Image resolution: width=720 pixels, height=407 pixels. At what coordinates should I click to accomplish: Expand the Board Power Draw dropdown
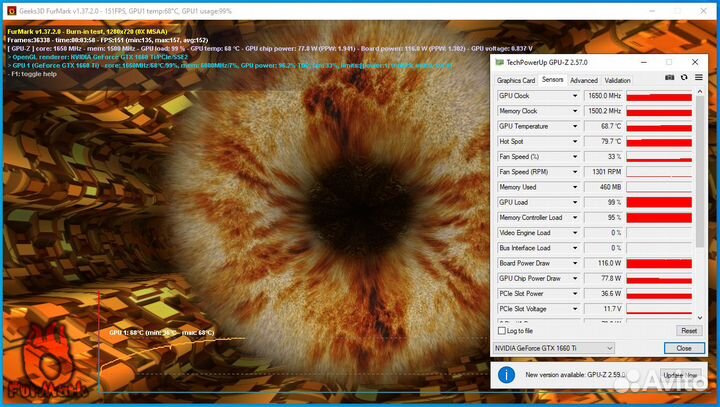pos(574,263)
